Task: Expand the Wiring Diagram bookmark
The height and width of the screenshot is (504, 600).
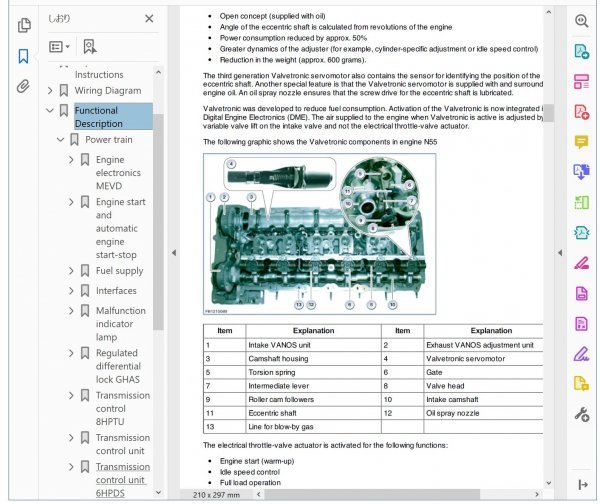Action: pos(50,91)
